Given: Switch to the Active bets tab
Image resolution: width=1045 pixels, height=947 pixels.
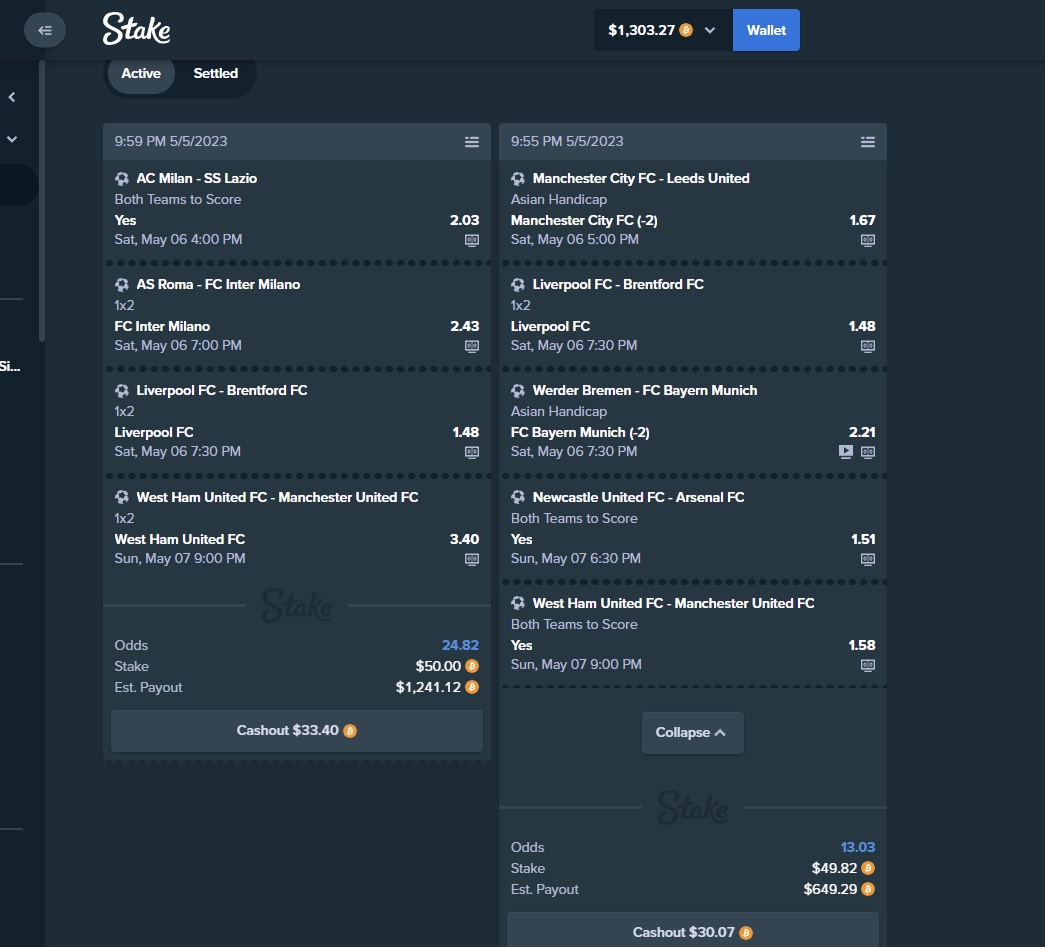Looking at the screenshot, I should (141, 73).
